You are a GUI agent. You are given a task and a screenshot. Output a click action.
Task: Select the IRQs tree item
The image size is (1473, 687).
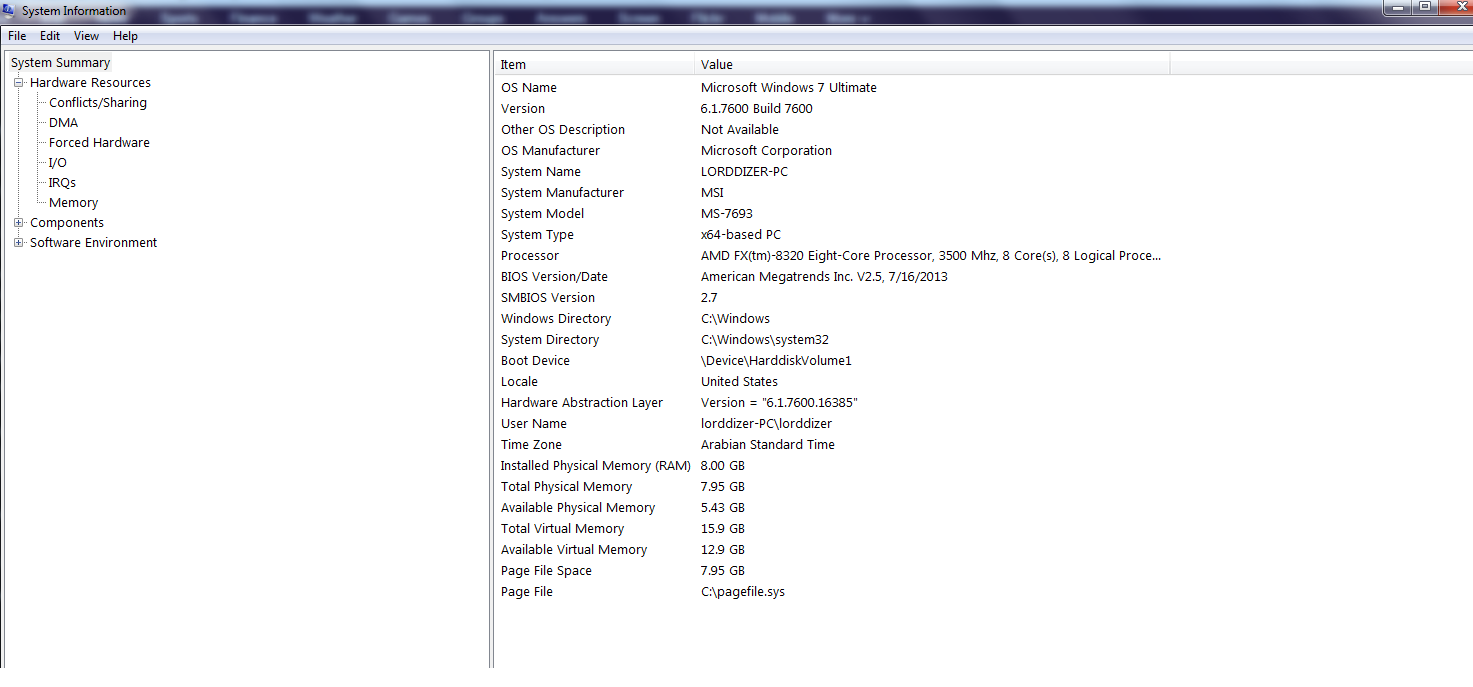62,183
